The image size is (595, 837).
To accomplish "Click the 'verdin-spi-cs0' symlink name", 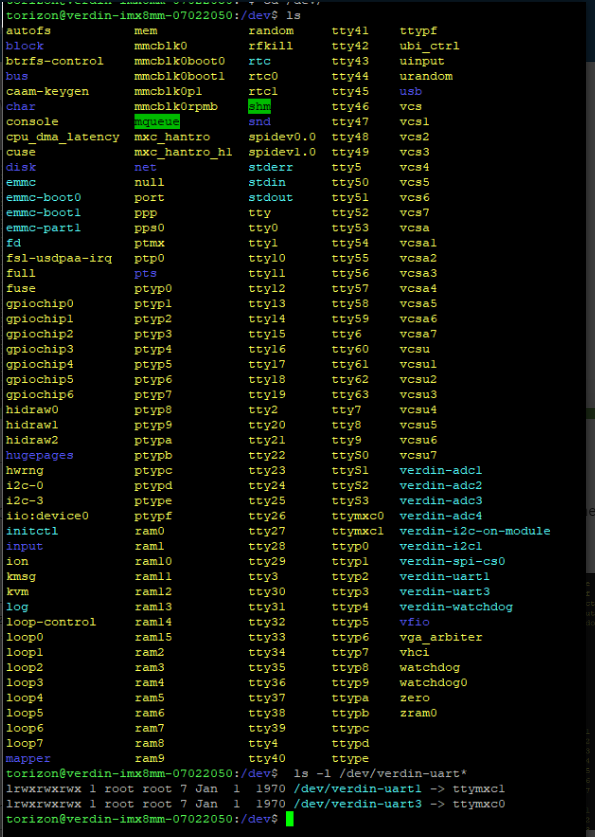I will pos(453,562).
